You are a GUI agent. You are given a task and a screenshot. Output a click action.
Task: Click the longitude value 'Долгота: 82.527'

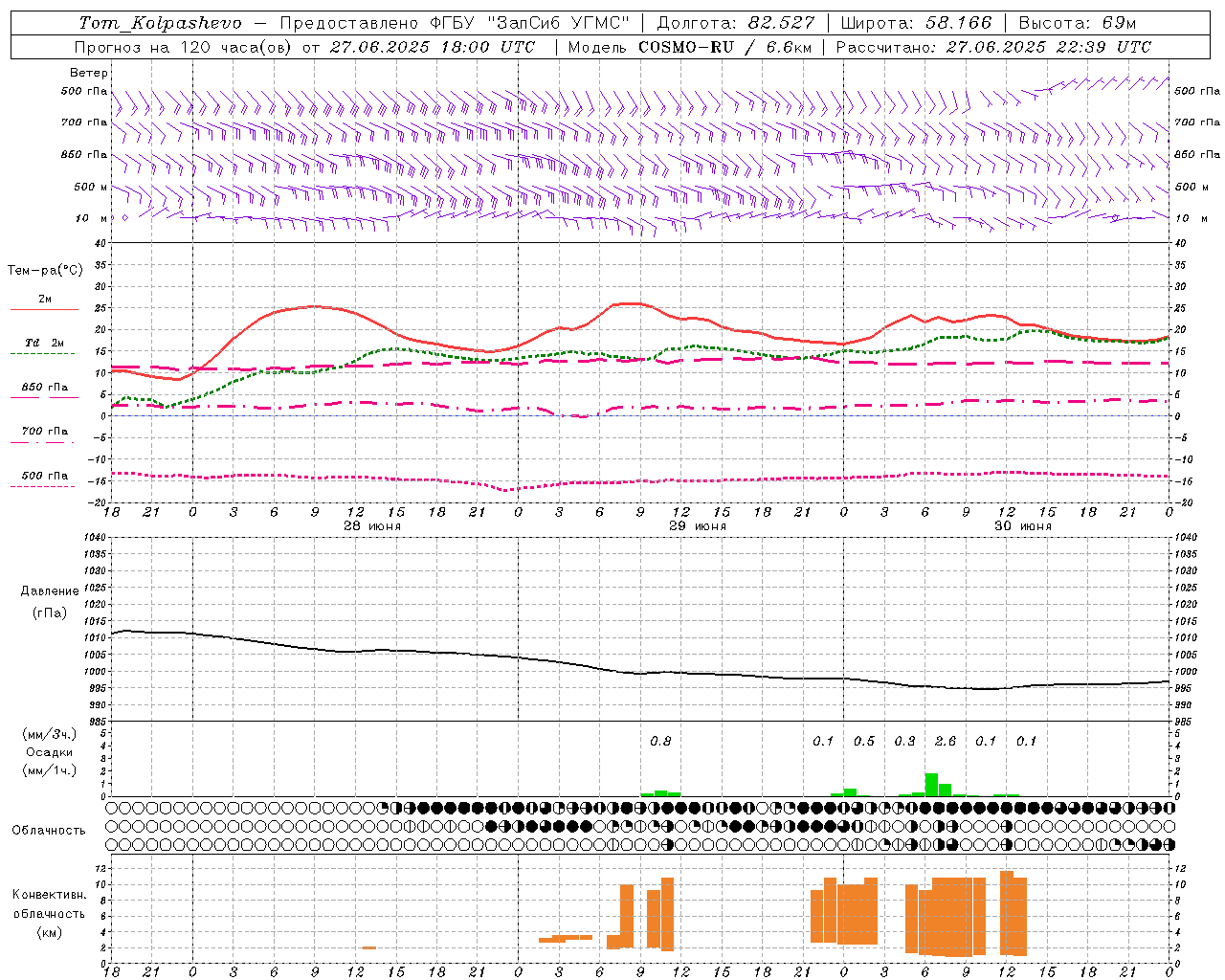(x=735, y=23)
